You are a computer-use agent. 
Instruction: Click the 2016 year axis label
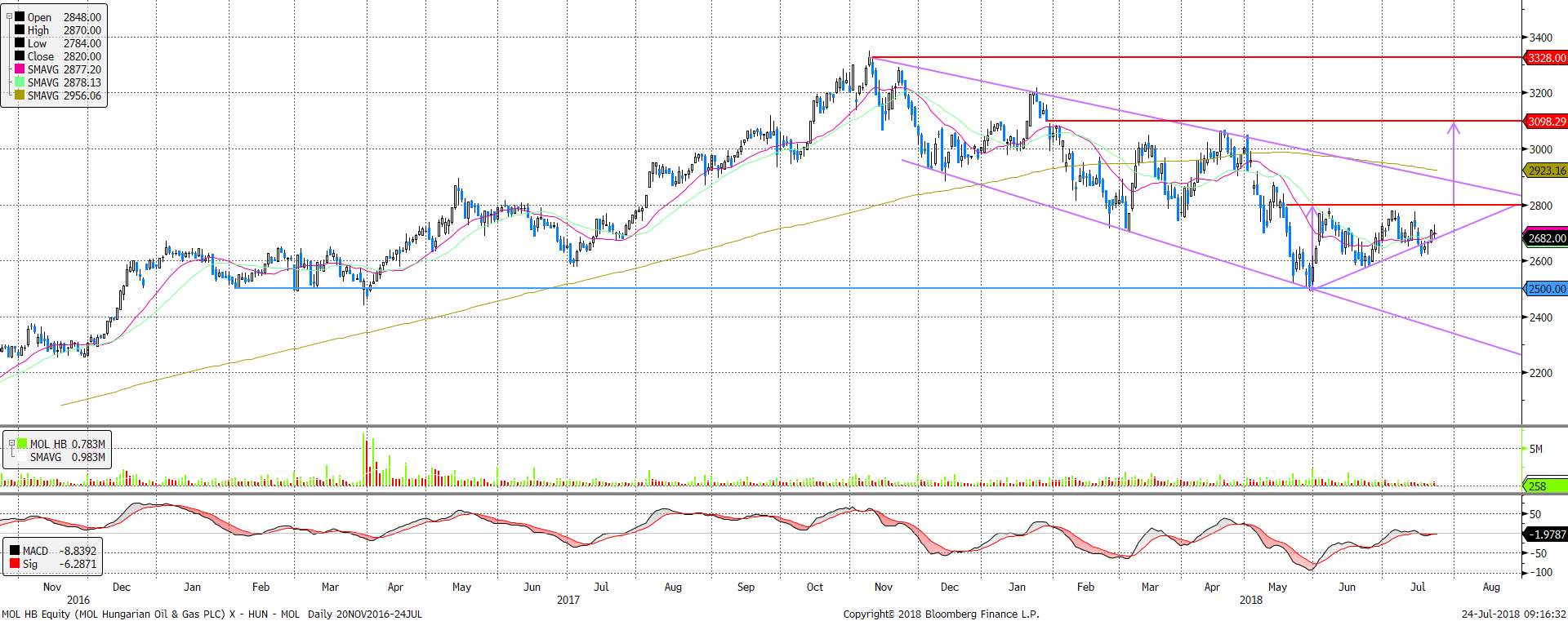(78, 600)
